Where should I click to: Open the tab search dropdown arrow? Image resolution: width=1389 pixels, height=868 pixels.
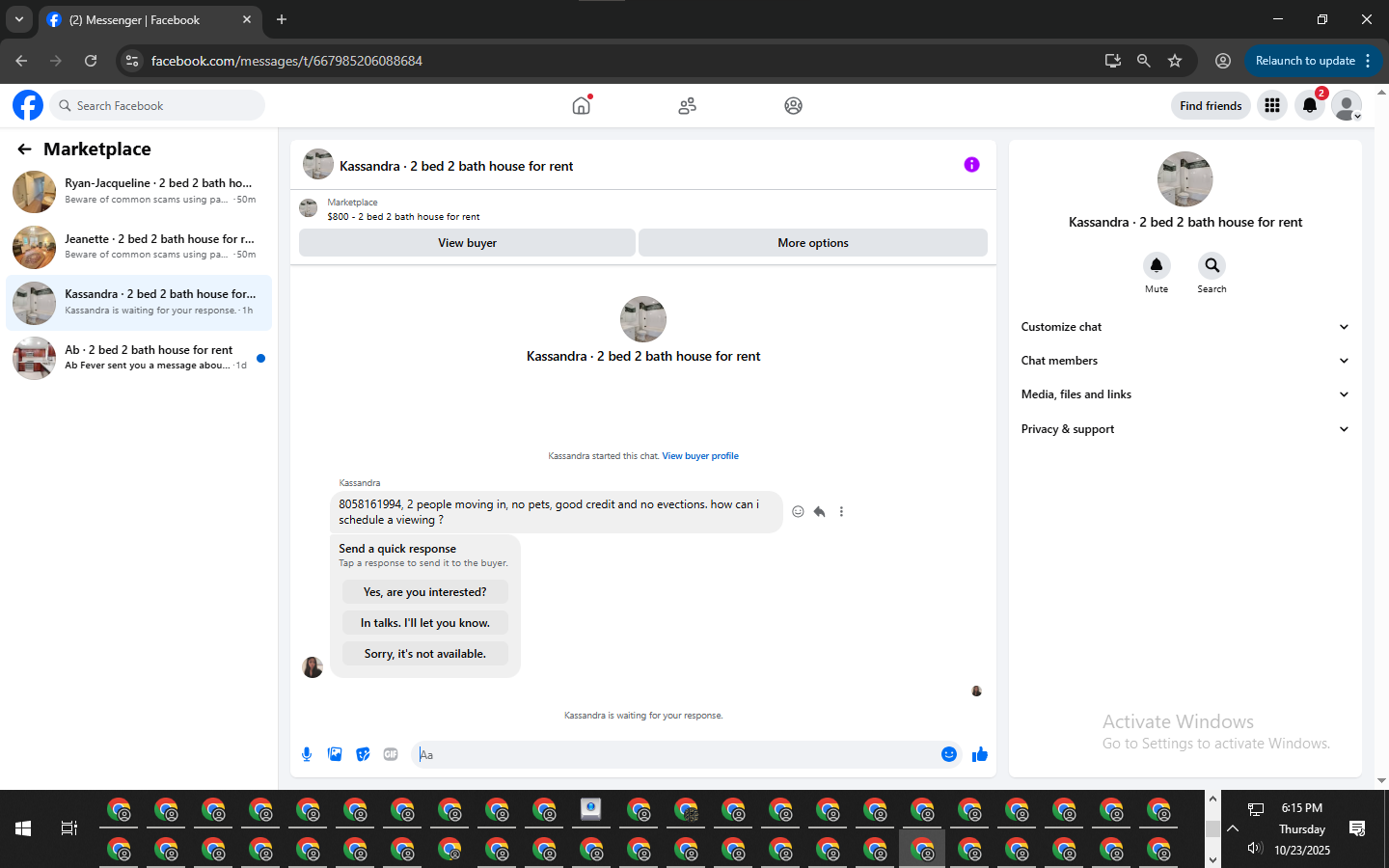tap(18, 19)
